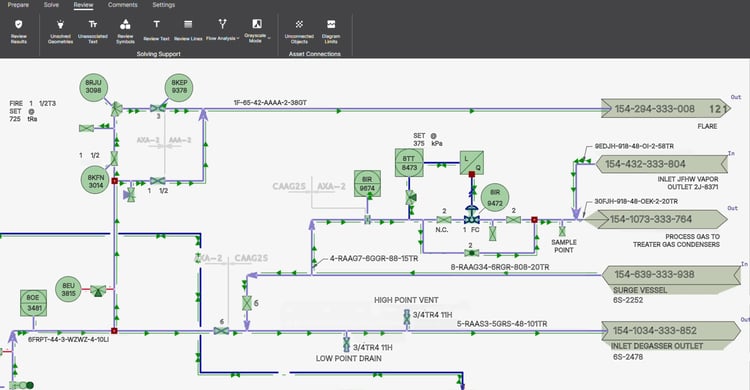Click the 6S-2478 equipment tag
Image resolution: width=750 pixels, height=390 pixels.
(x=628, y=357)
